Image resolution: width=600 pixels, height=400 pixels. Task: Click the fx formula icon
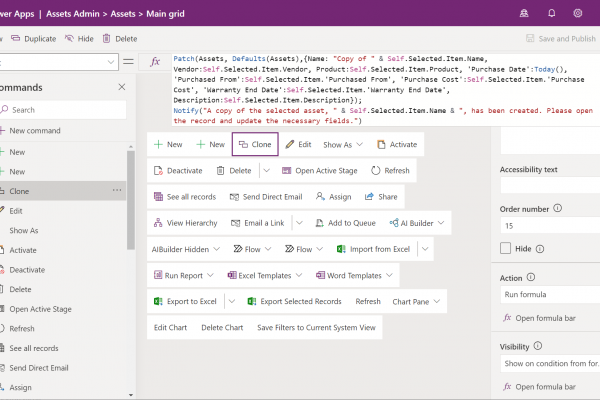(155, 62)
